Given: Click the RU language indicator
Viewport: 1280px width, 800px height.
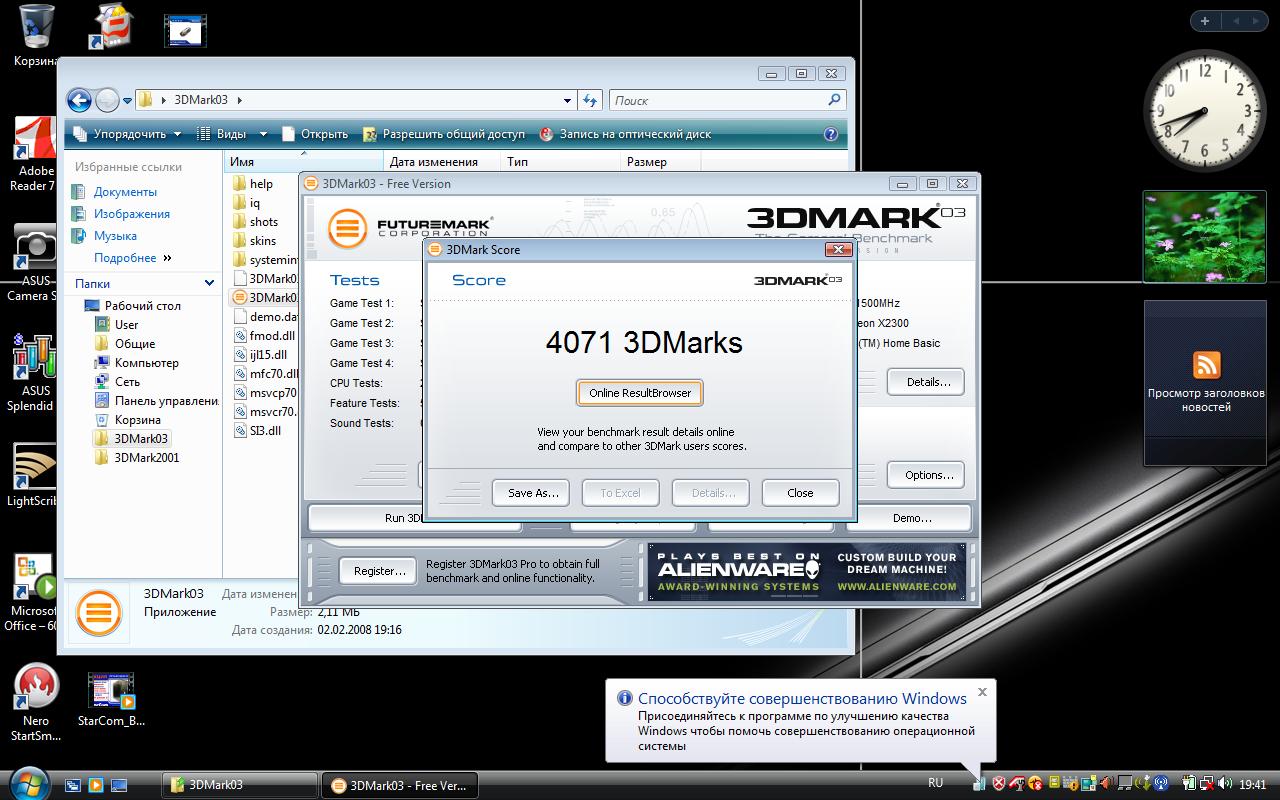Looking at the screenshot, I should point(935,783).
